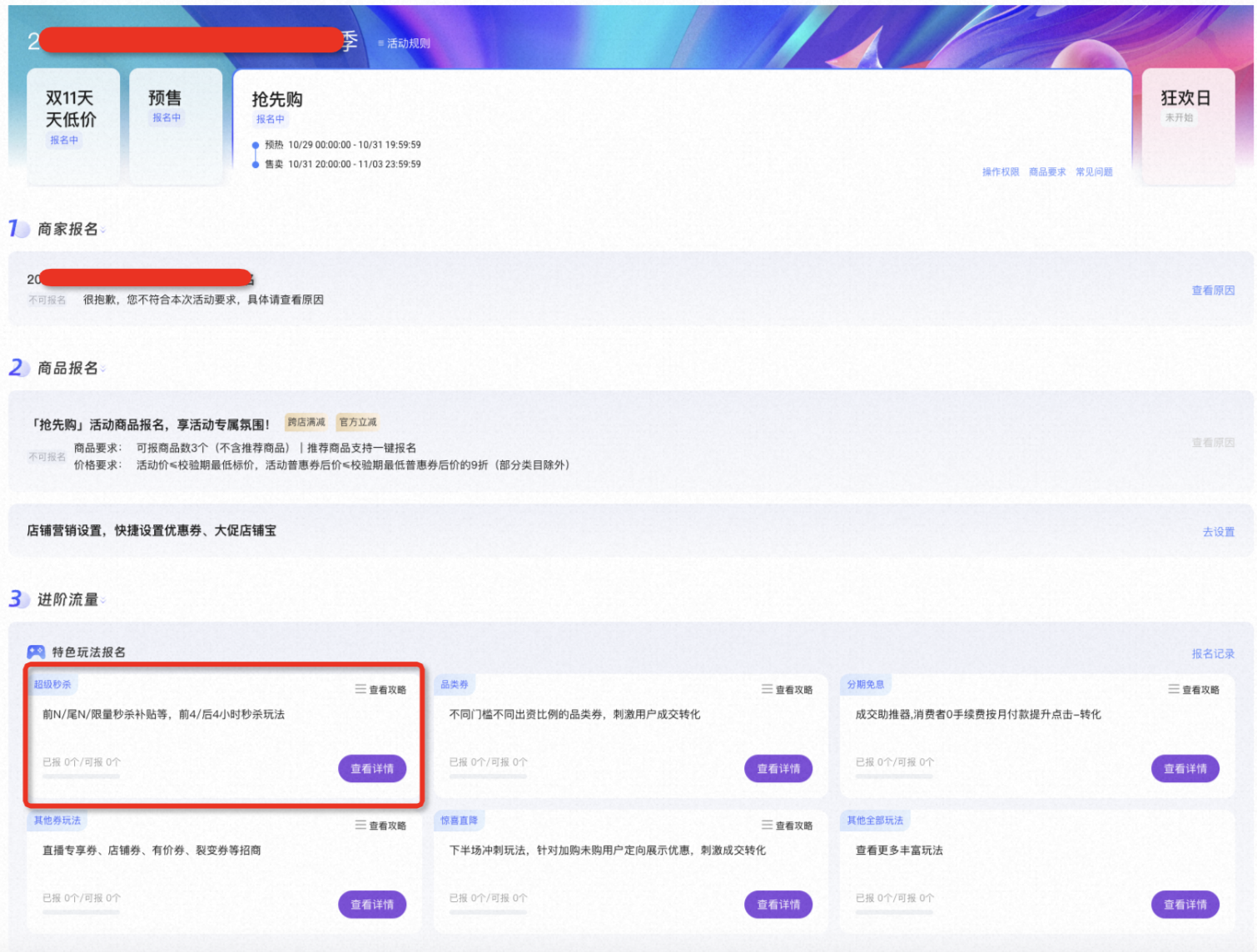Click the step 3 number icon 进阶流量
This screenshot has height=952, width=1257.
click(18, 599)
